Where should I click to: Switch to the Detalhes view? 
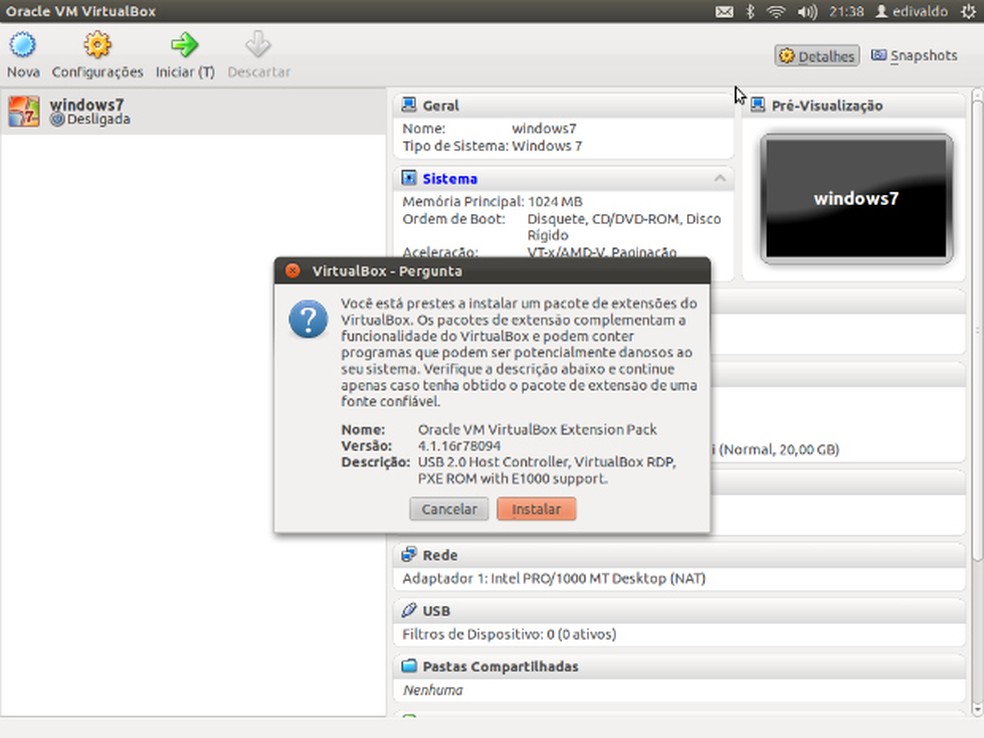tap(816, 56)
